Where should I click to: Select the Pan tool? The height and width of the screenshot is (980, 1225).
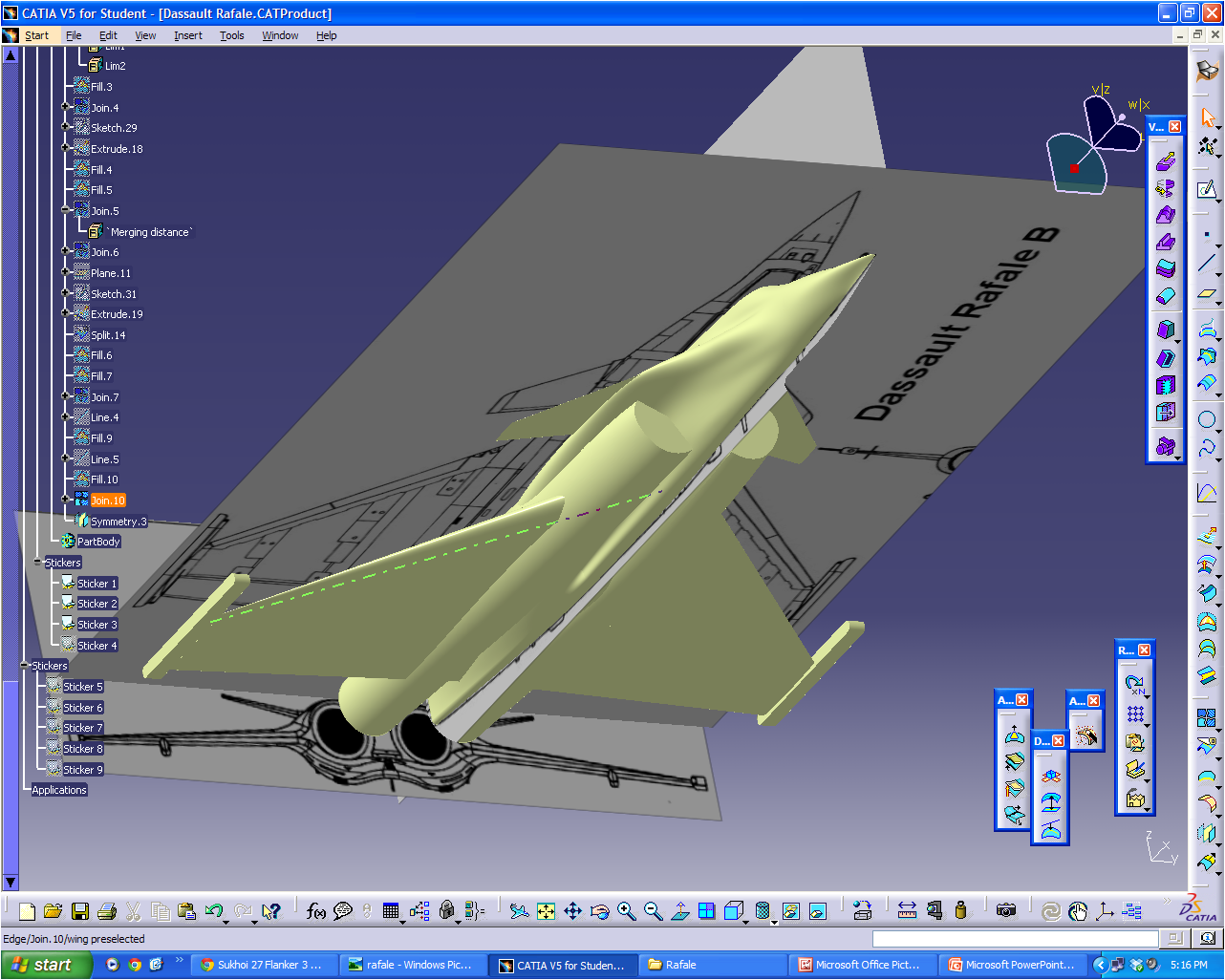point(574,911)
